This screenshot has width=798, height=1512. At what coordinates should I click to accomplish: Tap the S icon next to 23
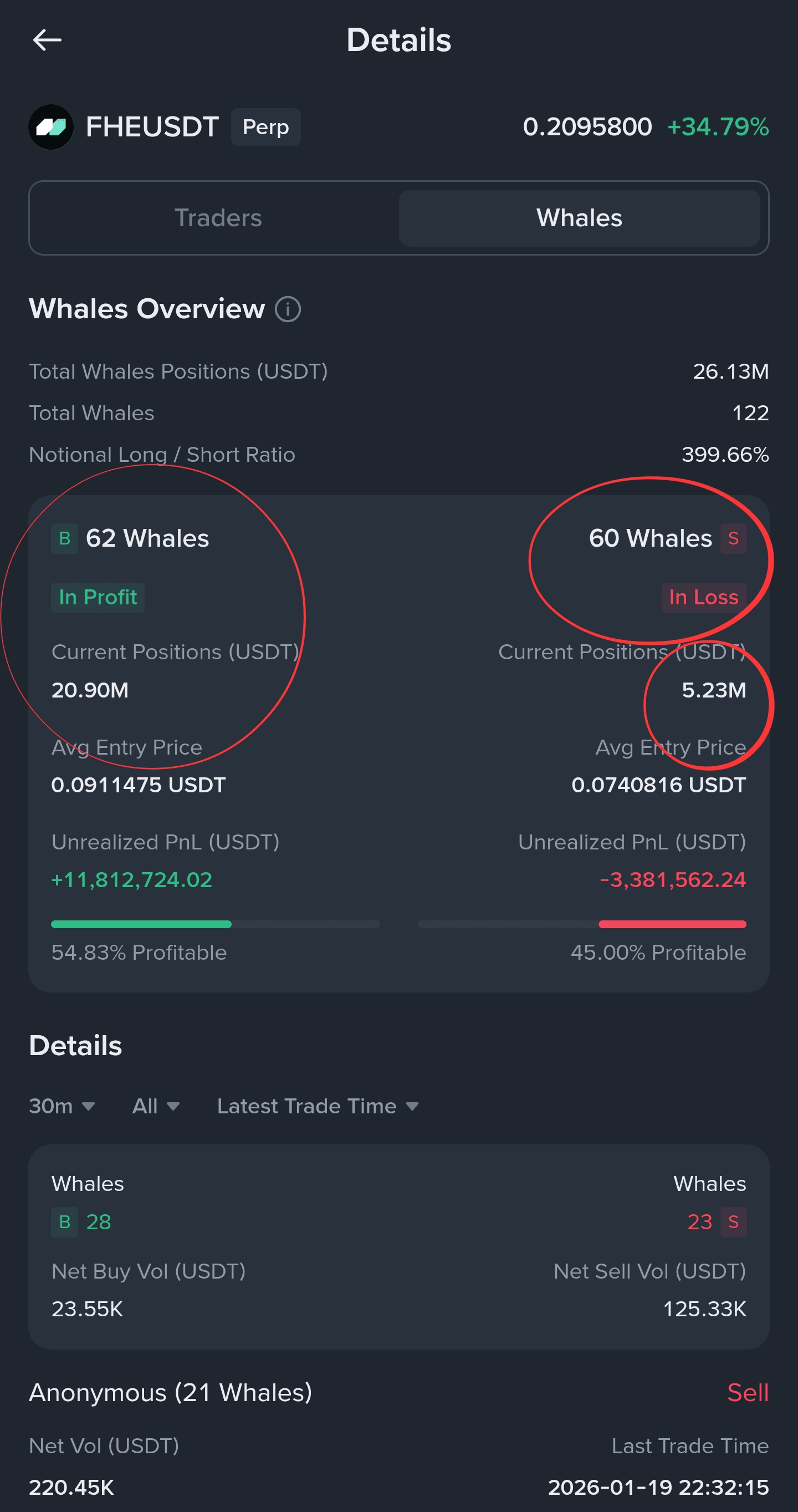pyautogui.click(x=733, y=1221)
